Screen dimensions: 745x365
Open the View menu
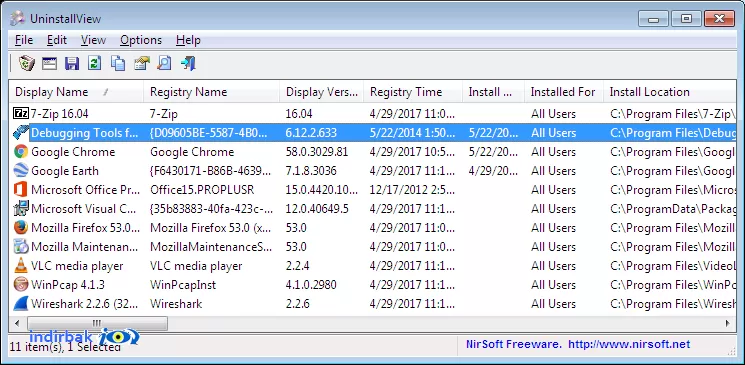[x=93, y=40]
